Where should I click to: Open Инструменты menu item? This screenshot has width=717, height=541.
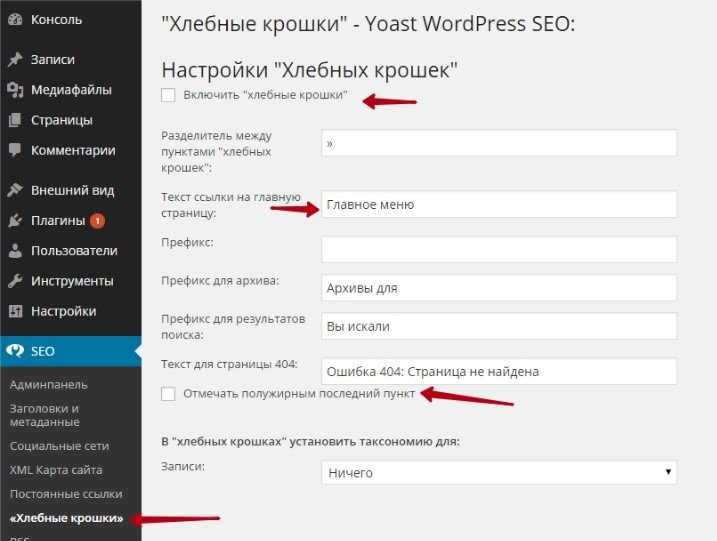click(x=71, y=281)
